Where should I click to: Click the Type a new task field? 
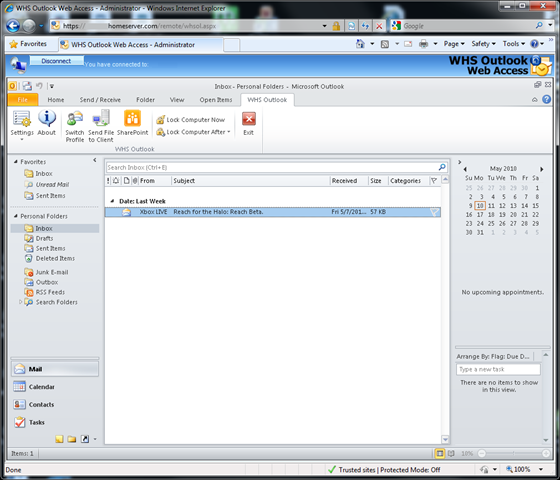click(498, 369)
